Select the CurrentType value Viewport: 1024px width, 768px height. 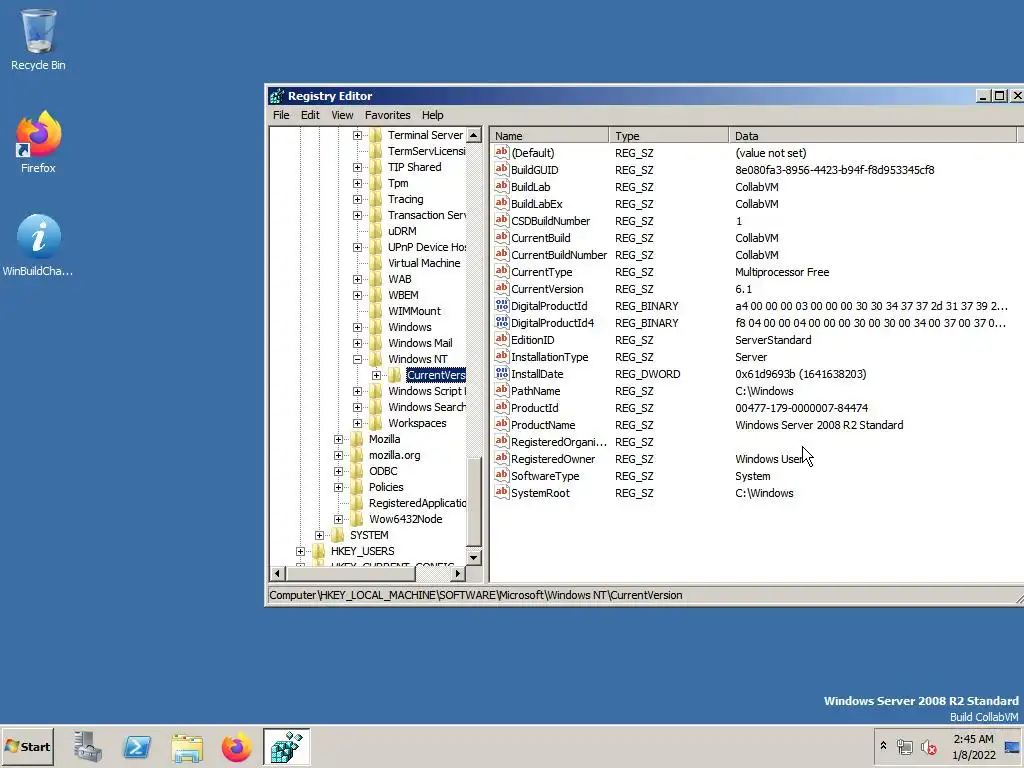[x=541, y=272]
